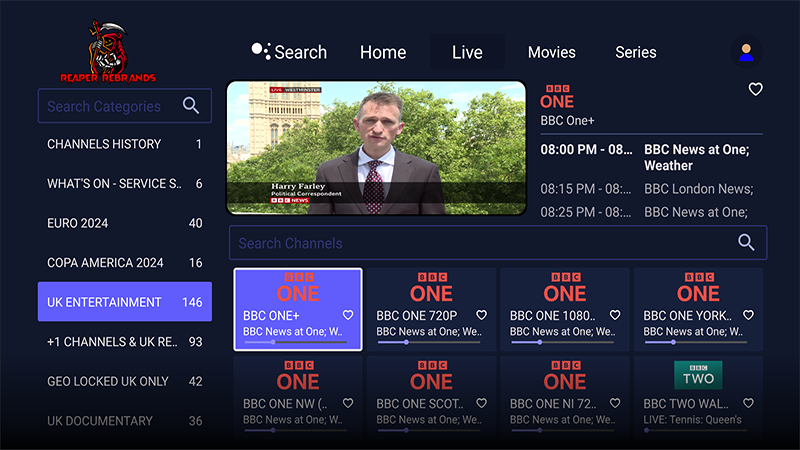Click progress bar on BBC ONE+ tile
This screenshot has height=450, width=800.
tap(296, 342)
